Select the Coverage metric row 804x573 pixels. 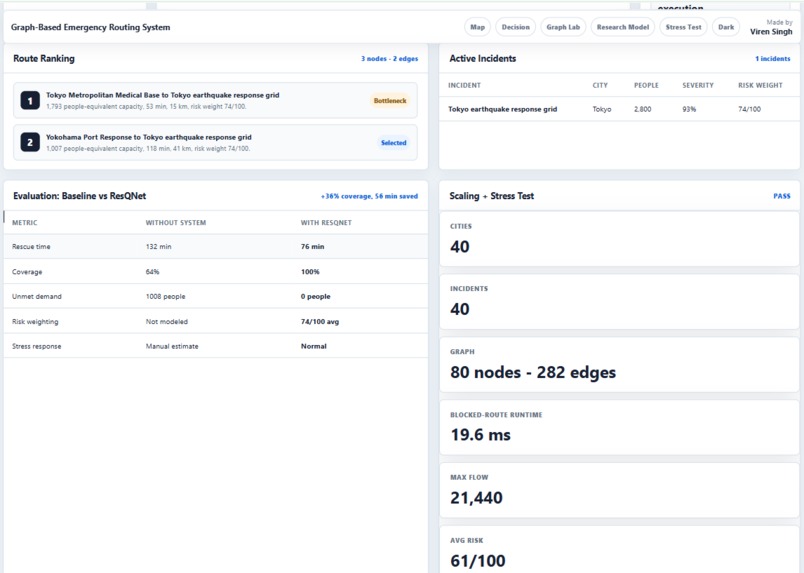pos(215,271)
